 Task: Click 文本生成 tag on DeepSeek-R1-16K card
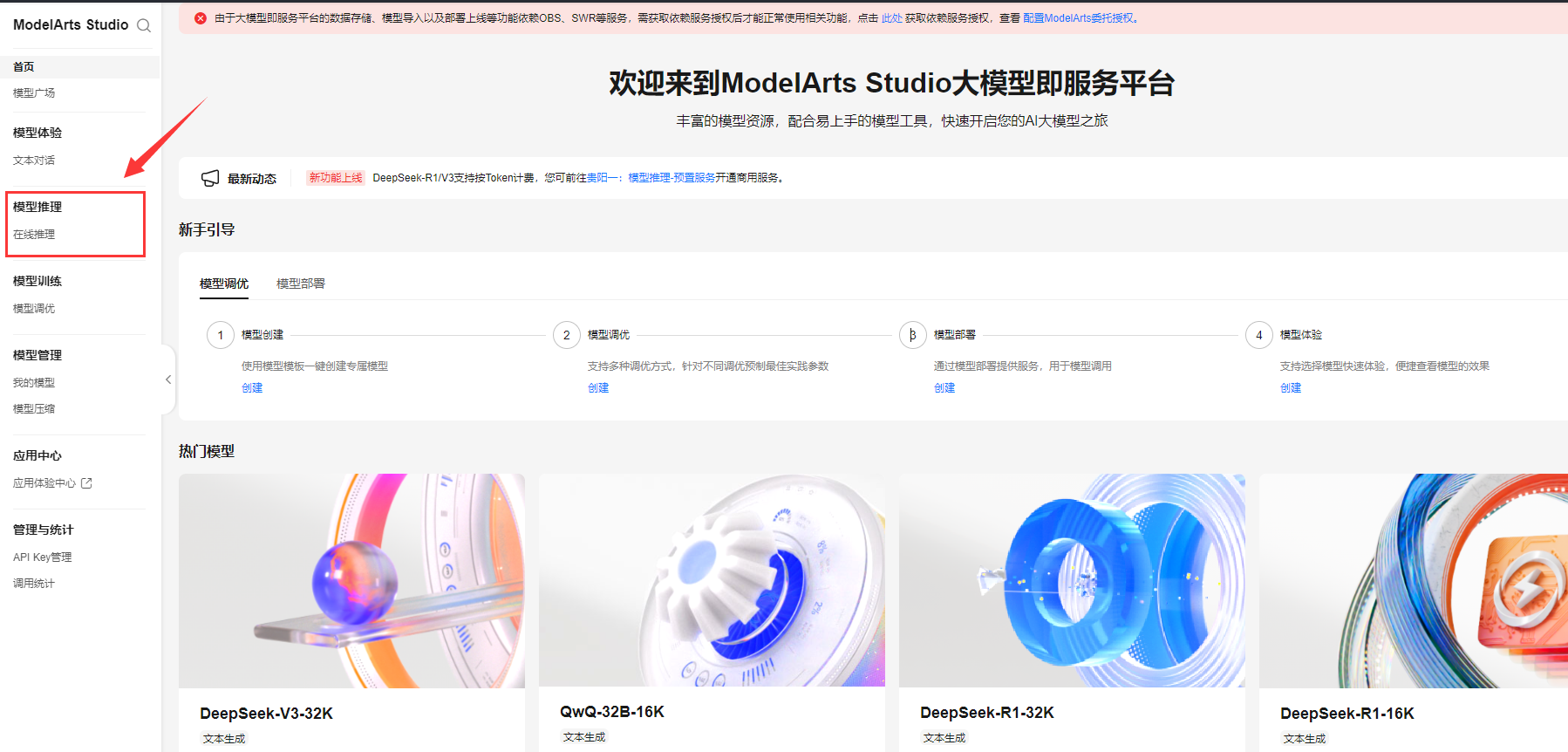[1305, 739]
